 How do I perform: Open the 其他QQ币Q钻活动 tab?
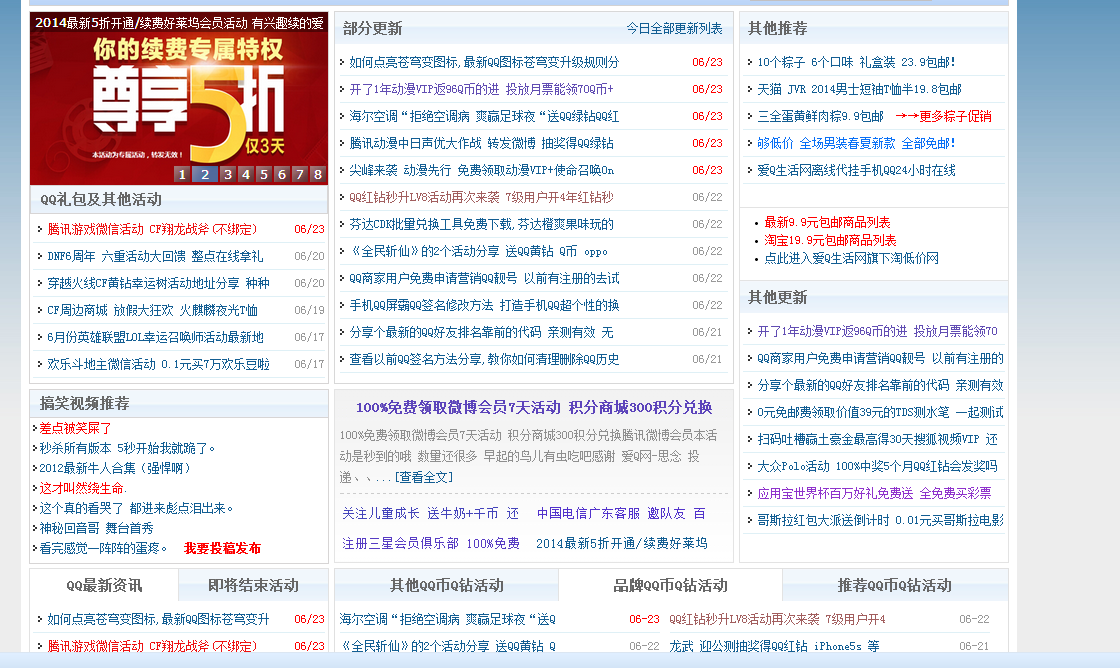pyautogui.click(x=446, y=585)
